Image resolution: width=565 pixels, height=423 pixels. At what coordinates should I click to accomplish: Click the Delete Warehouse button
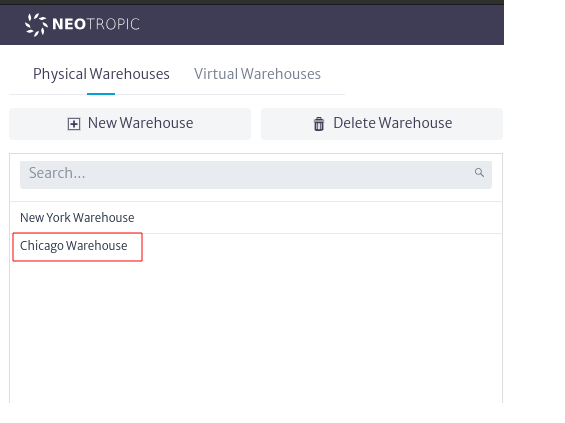pos(382,124)
